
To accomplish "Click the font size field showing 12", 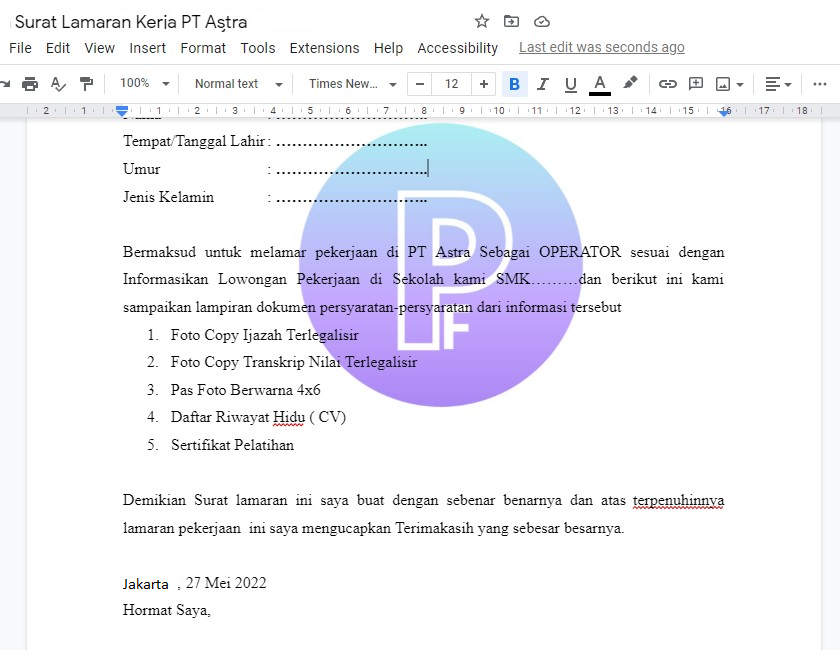I will pos(452,84).
